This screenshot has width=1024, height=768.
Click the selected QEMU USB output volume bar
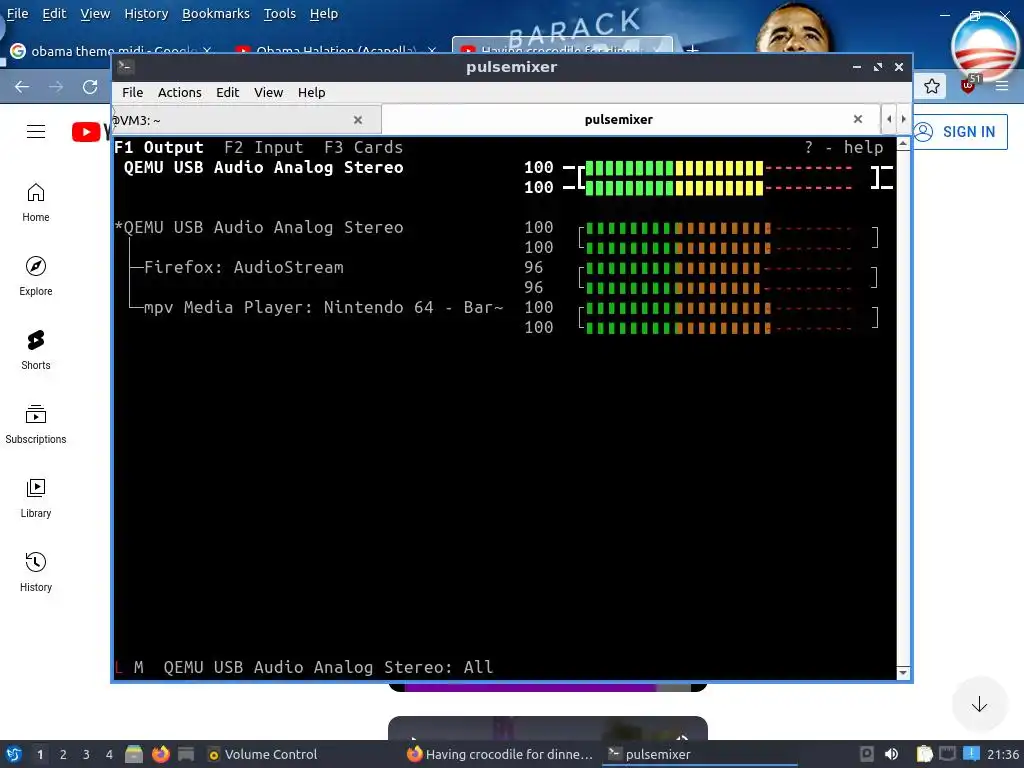(728, 178)
